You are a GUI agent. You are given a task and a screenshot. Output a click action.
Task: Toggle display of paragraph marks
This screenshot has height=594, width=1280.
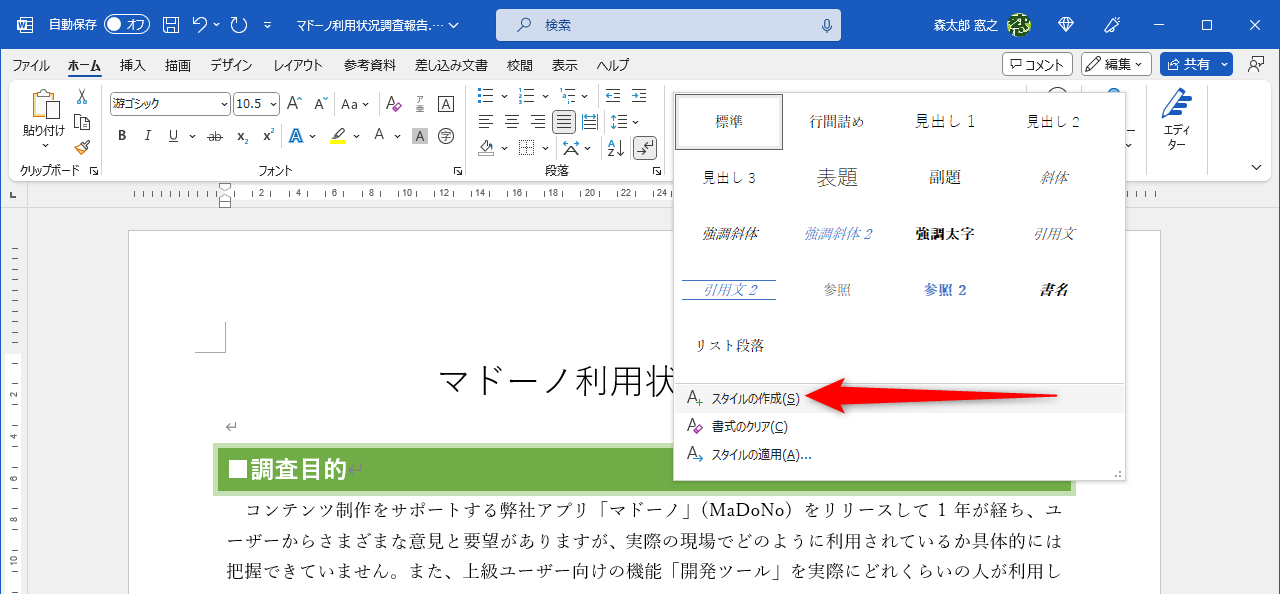click(645, 147)
